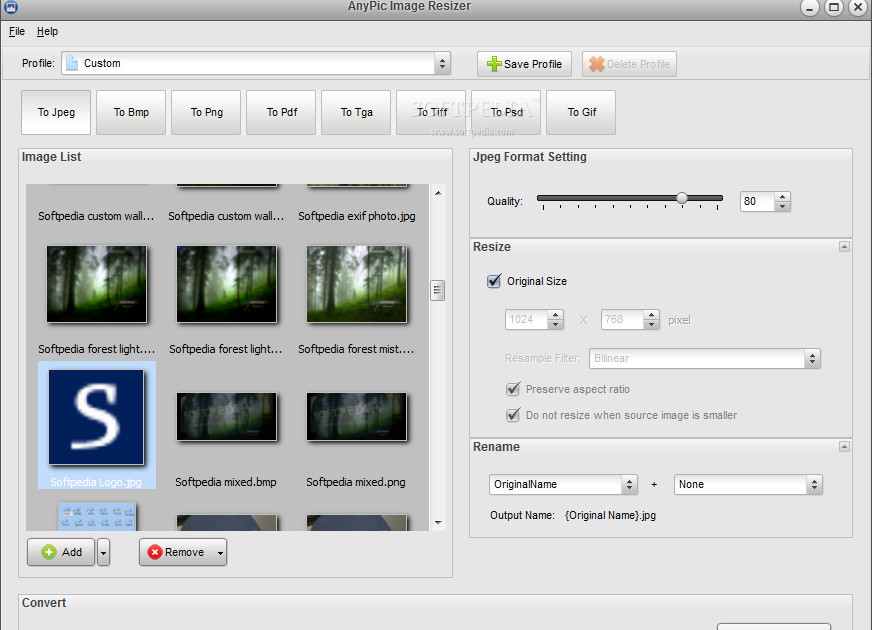872x630 pixels.
Task: Click the height field showing 768
Action: click(x=622, y=320)
